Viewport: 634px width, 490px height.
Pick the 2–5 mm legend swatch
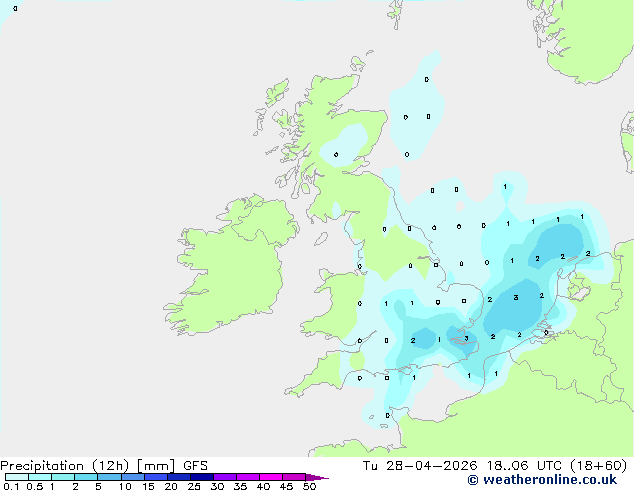pyautogui.click(x=86, y=477)
